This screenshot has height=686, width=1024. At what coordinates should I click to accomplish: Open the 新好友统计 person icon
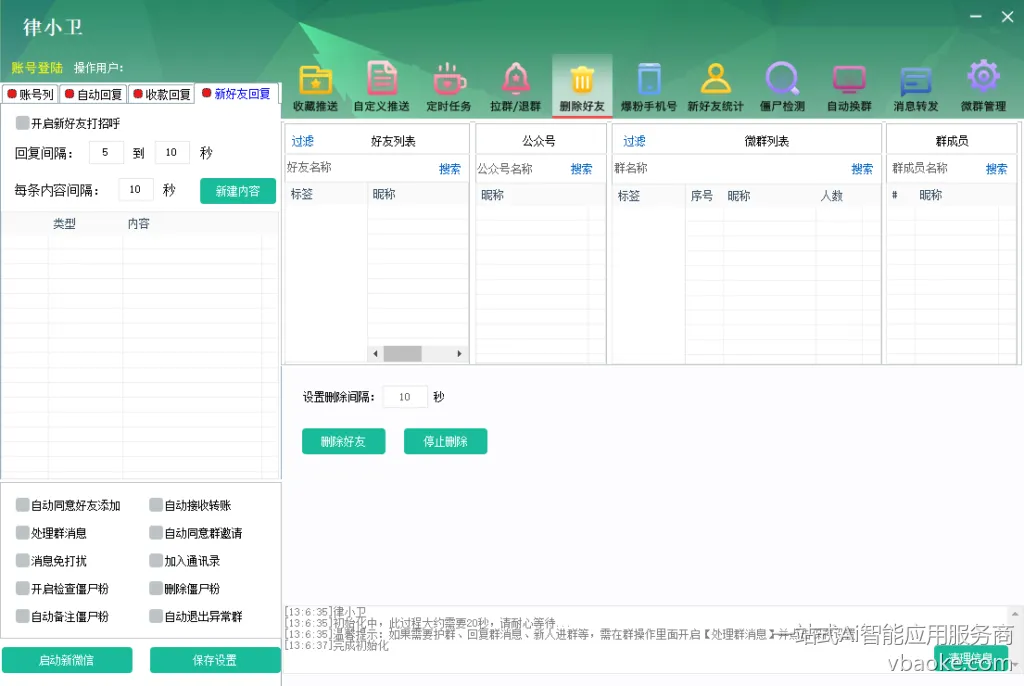(715, 87)
